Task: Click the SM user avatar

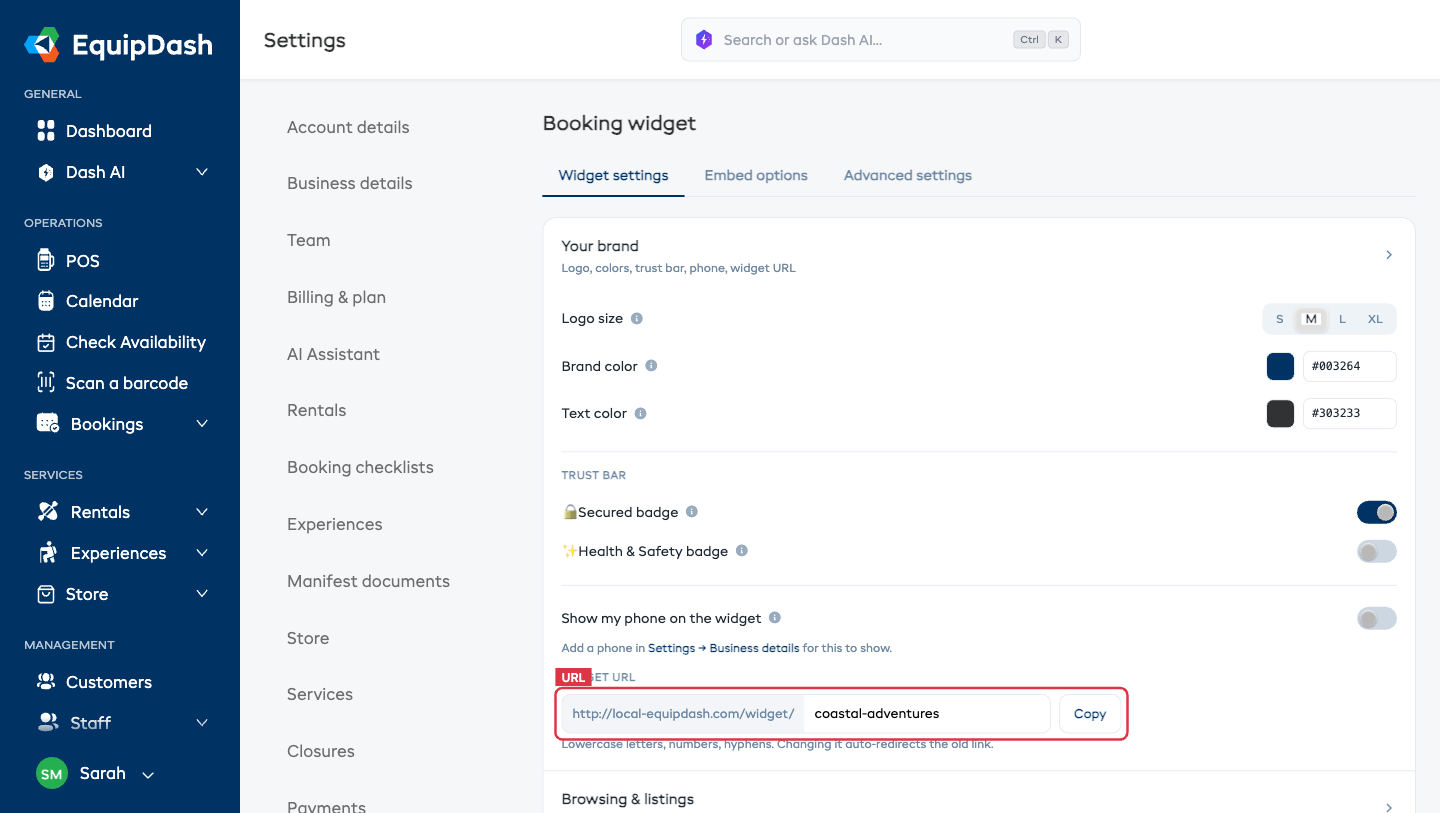Action: click(x=52, y=773)
